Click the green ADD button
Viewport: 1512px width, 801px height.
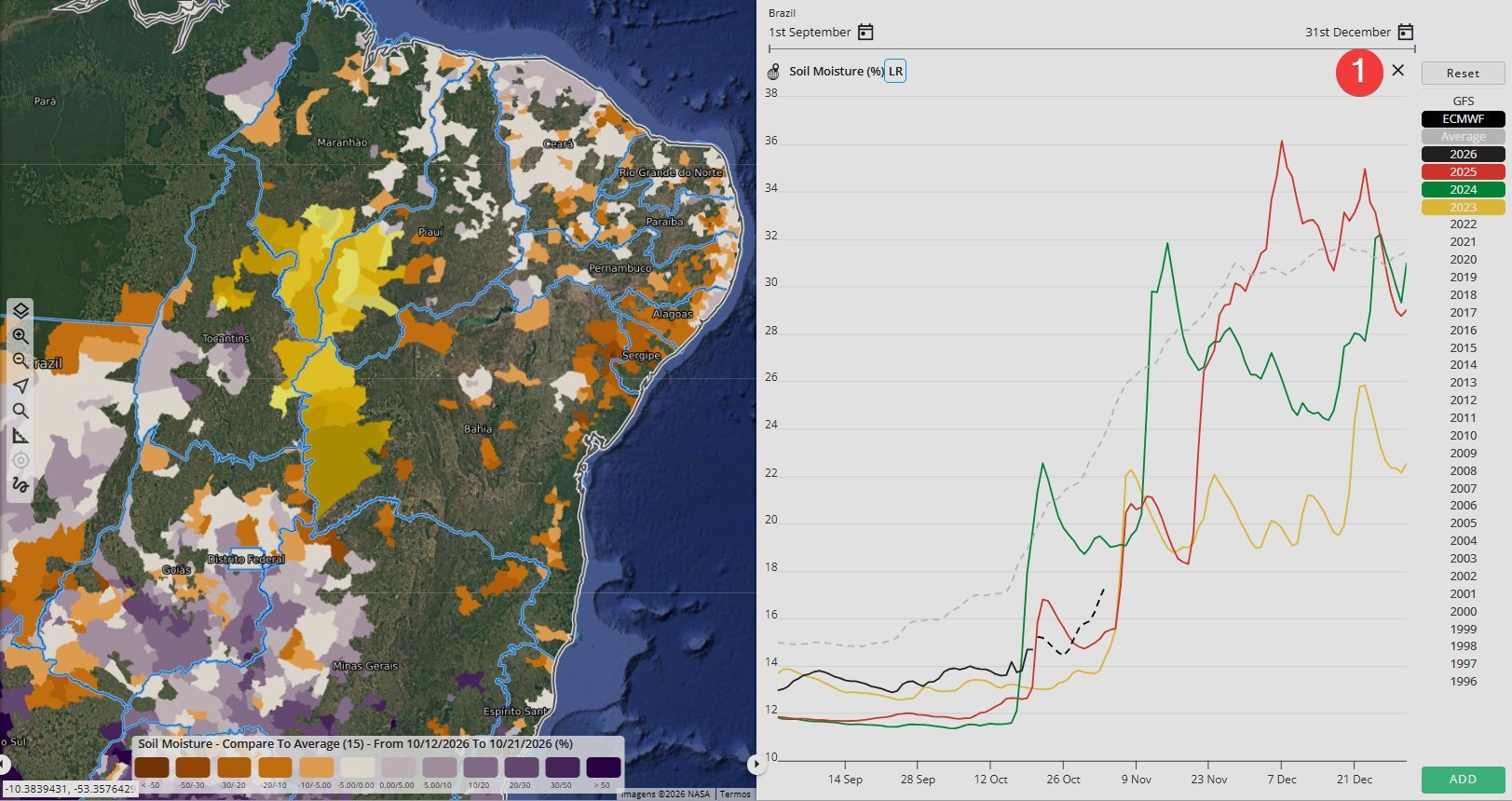[x=1463, y=780]
